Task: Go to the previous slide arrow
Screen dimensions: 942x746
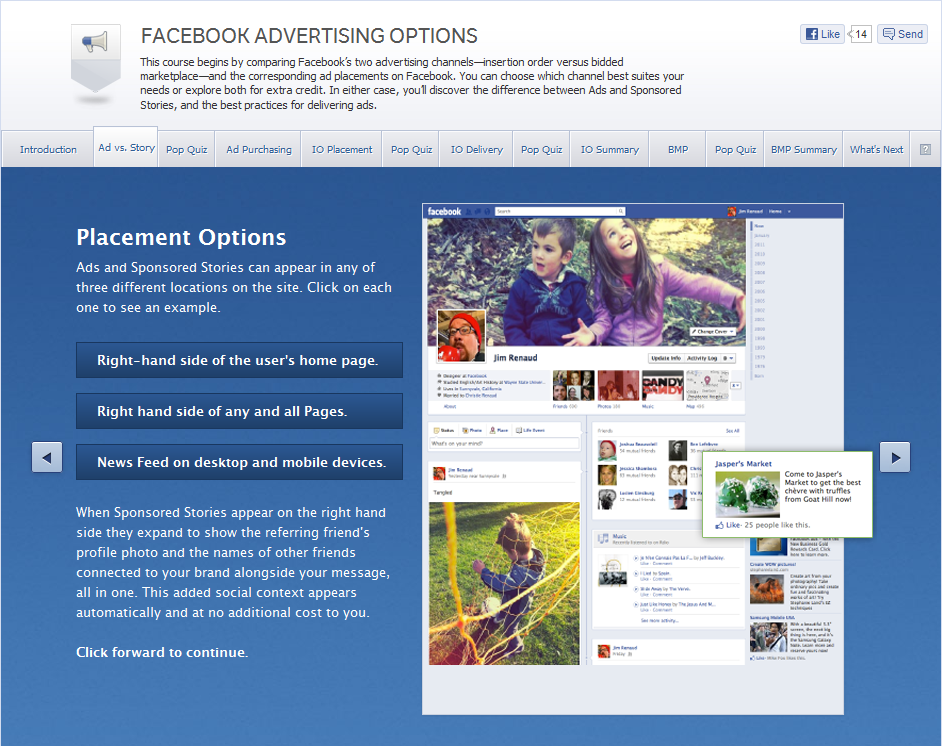Action: click(x=47, y=457)
